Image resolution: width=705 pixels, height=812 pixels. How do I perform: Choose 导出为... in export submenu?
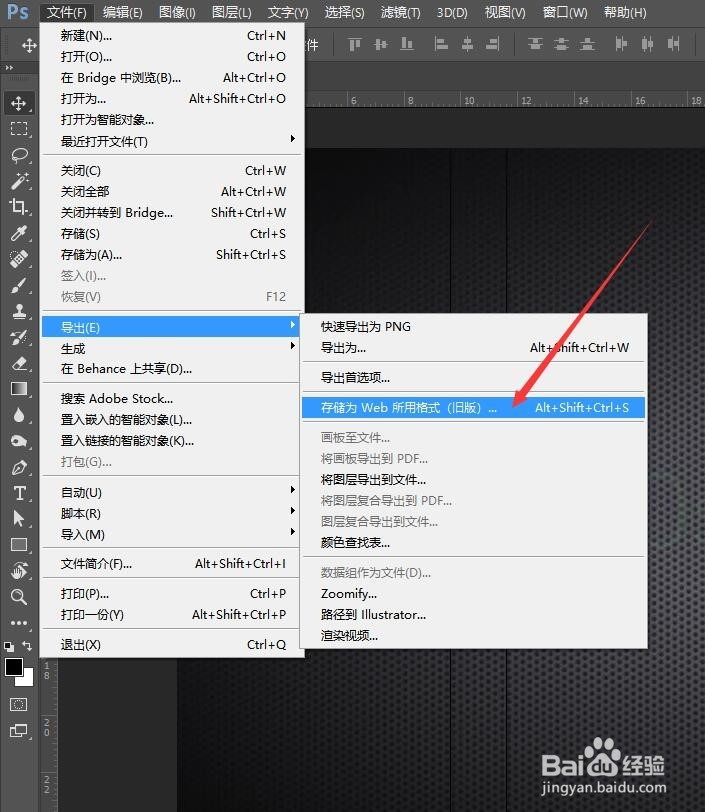coord(473,347)
